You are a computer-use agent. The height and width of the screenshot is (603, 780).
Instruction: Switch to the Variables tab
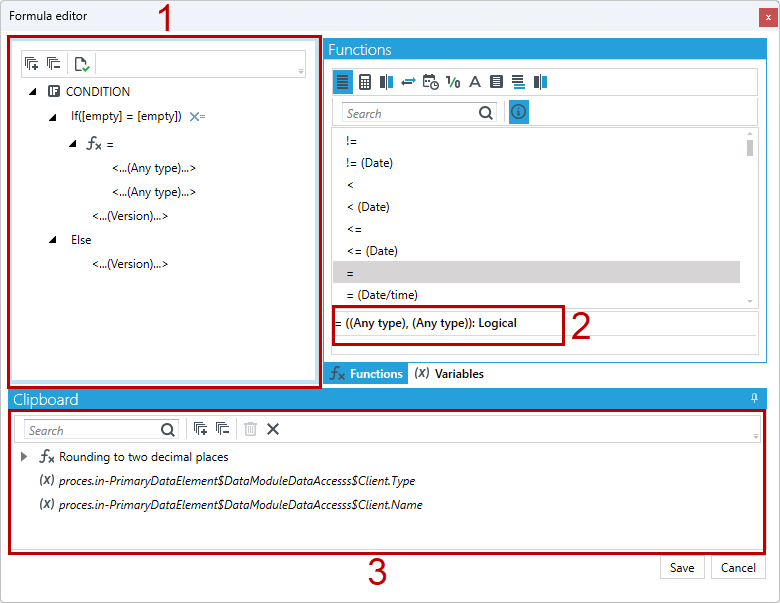point(449,374)
